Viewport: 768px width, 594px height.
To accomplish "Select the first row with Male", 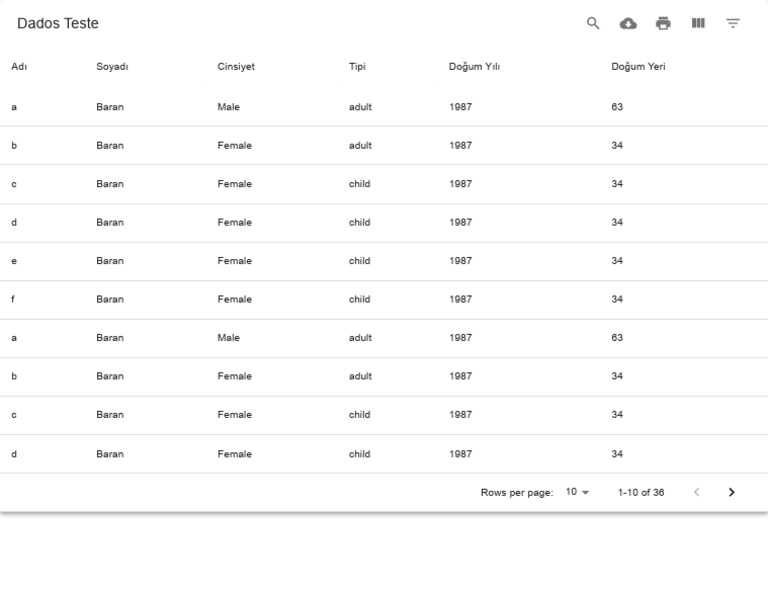I will tap(384, 107).
